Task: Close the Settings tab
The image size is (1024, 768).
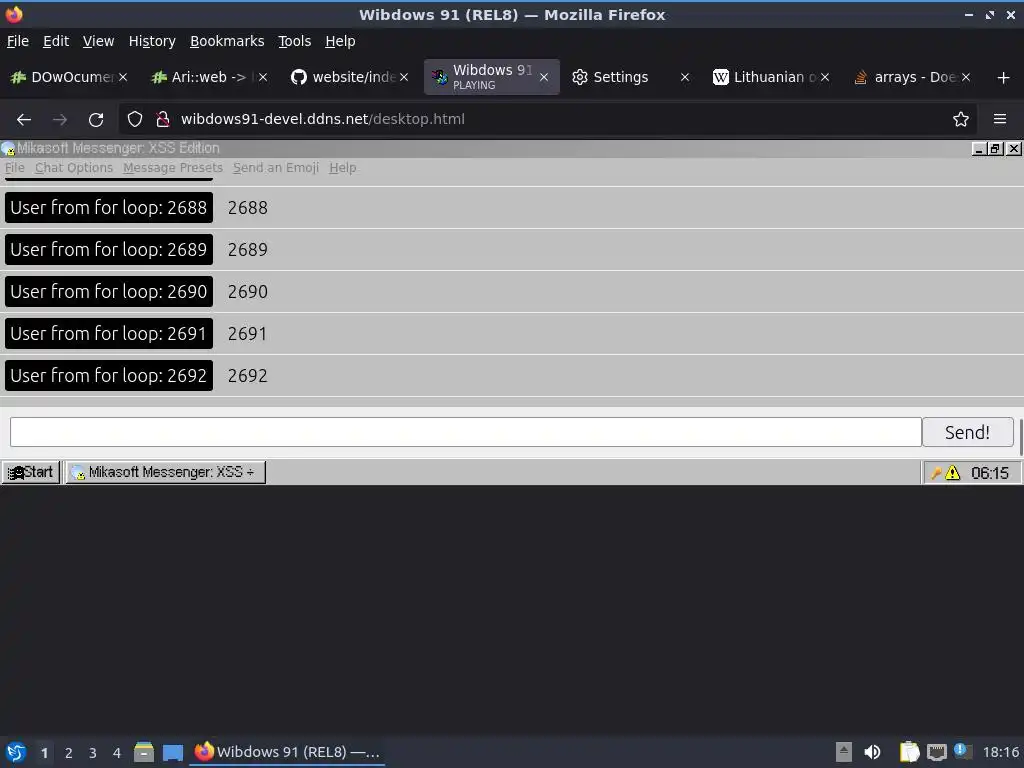Action: point(684,77)
